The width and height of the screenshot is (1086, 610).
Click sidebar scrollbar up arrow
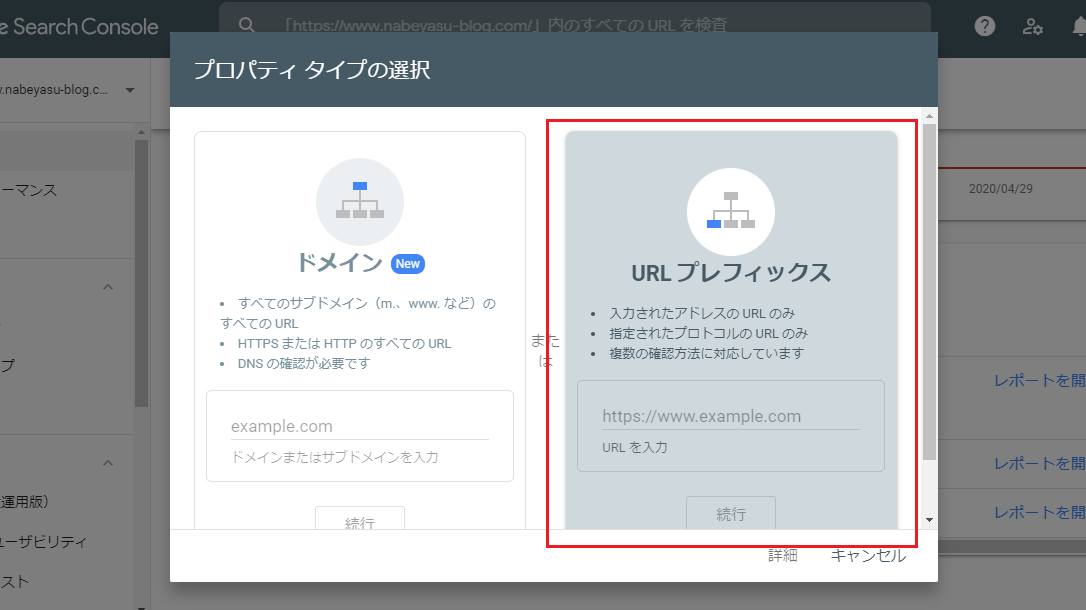(141, 132)
